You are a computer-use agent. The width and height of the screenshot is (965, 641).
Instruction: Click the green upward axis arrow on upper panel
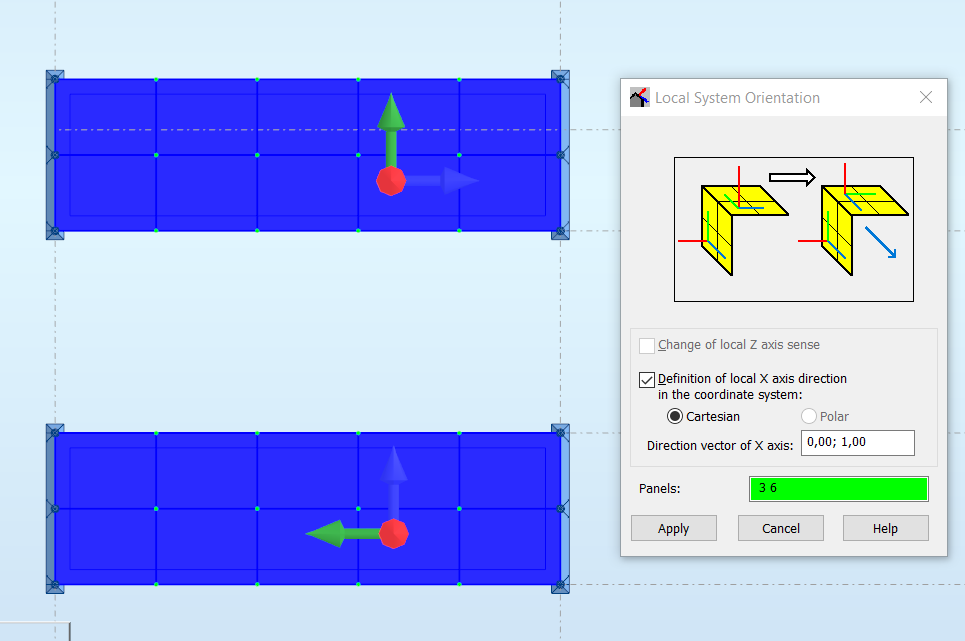[x=391, y=129]
